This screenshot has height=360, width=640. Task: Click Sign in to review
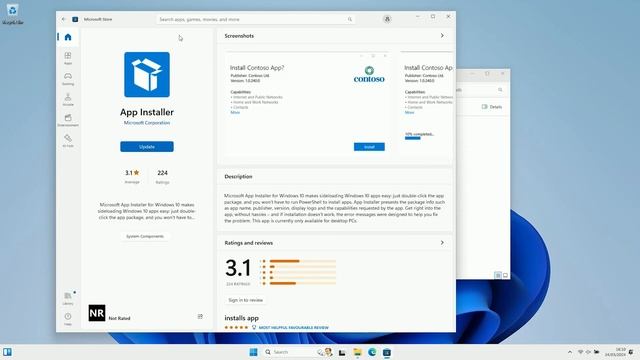[x=245, y=300]
